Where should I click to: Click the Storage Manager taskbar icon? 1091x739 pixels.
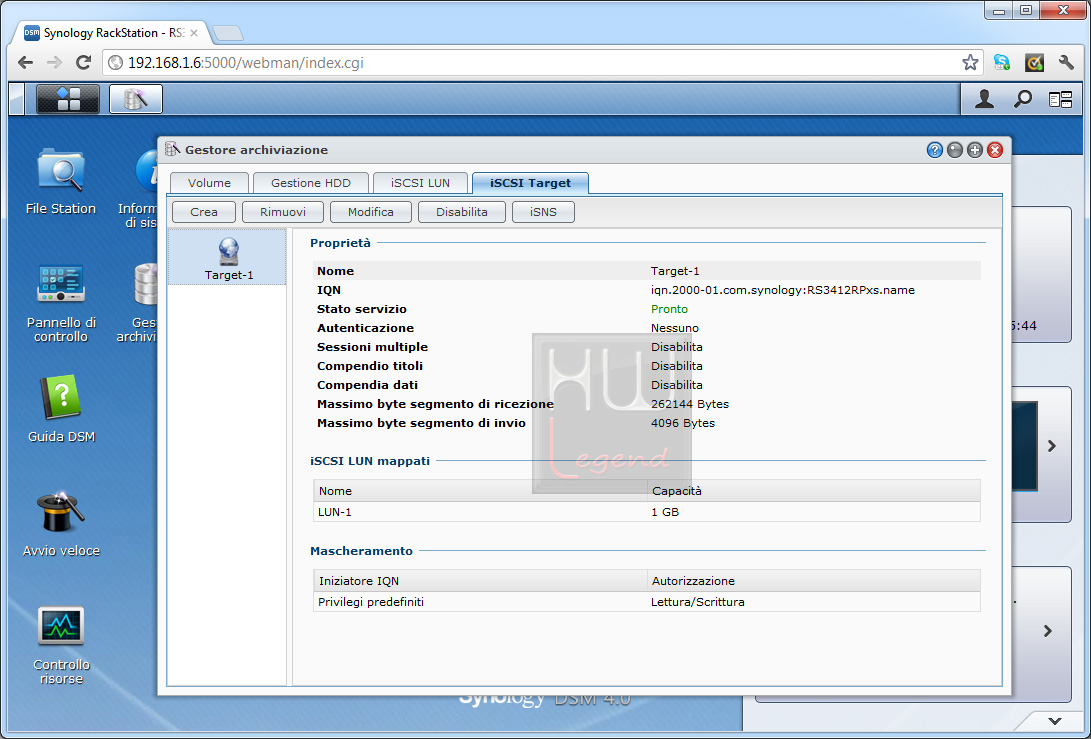pyautogui.click(x=136, y=99)
